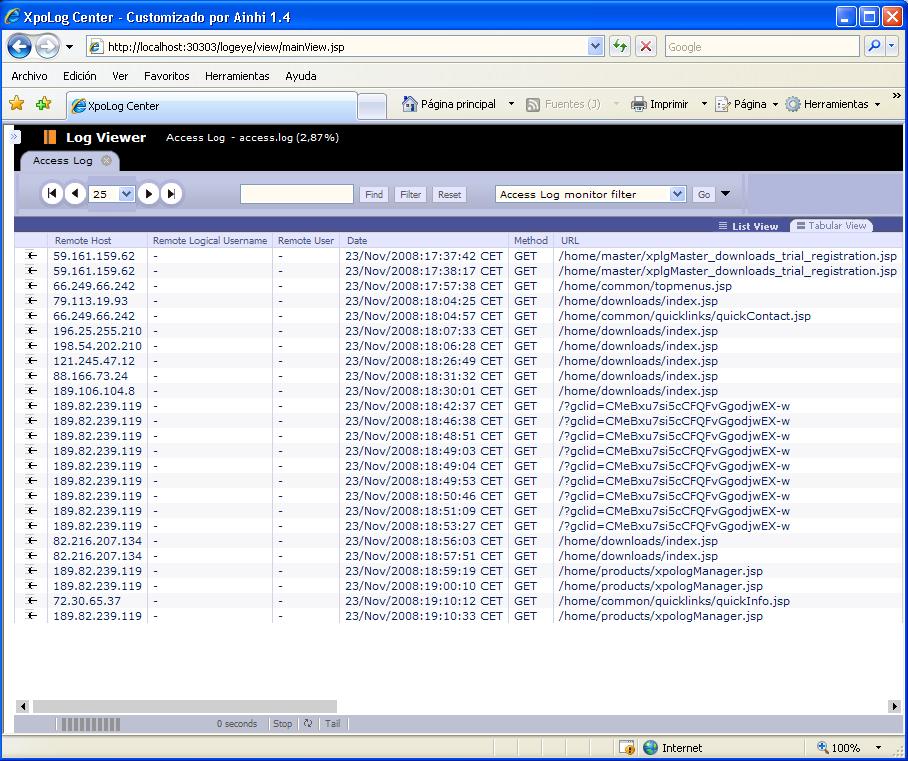Go to previous page of log records
Screen dimensions: 908x761
pyautogui.click(x=75, y=193)
